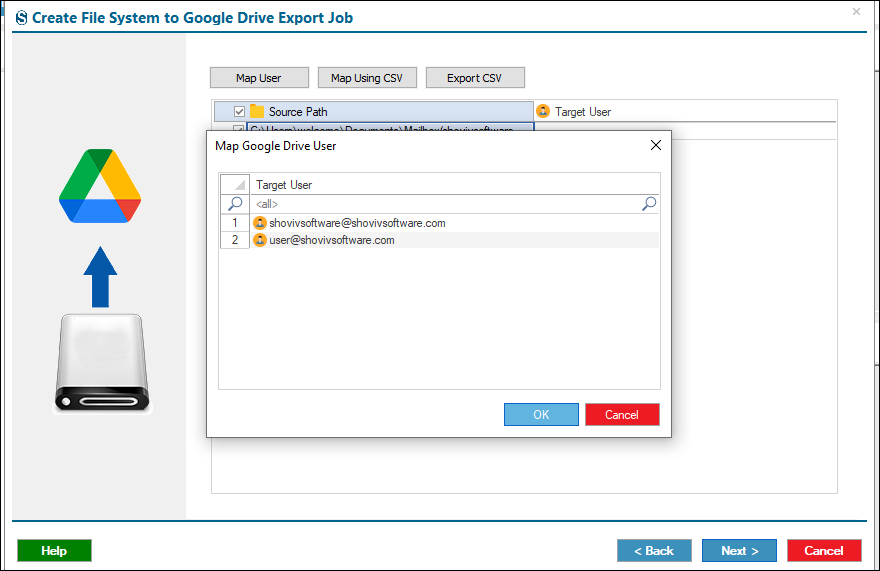The height and width of the screenshot is (571, 880).
Task: Proceed with the Next button
Action: tap(739, 550)
